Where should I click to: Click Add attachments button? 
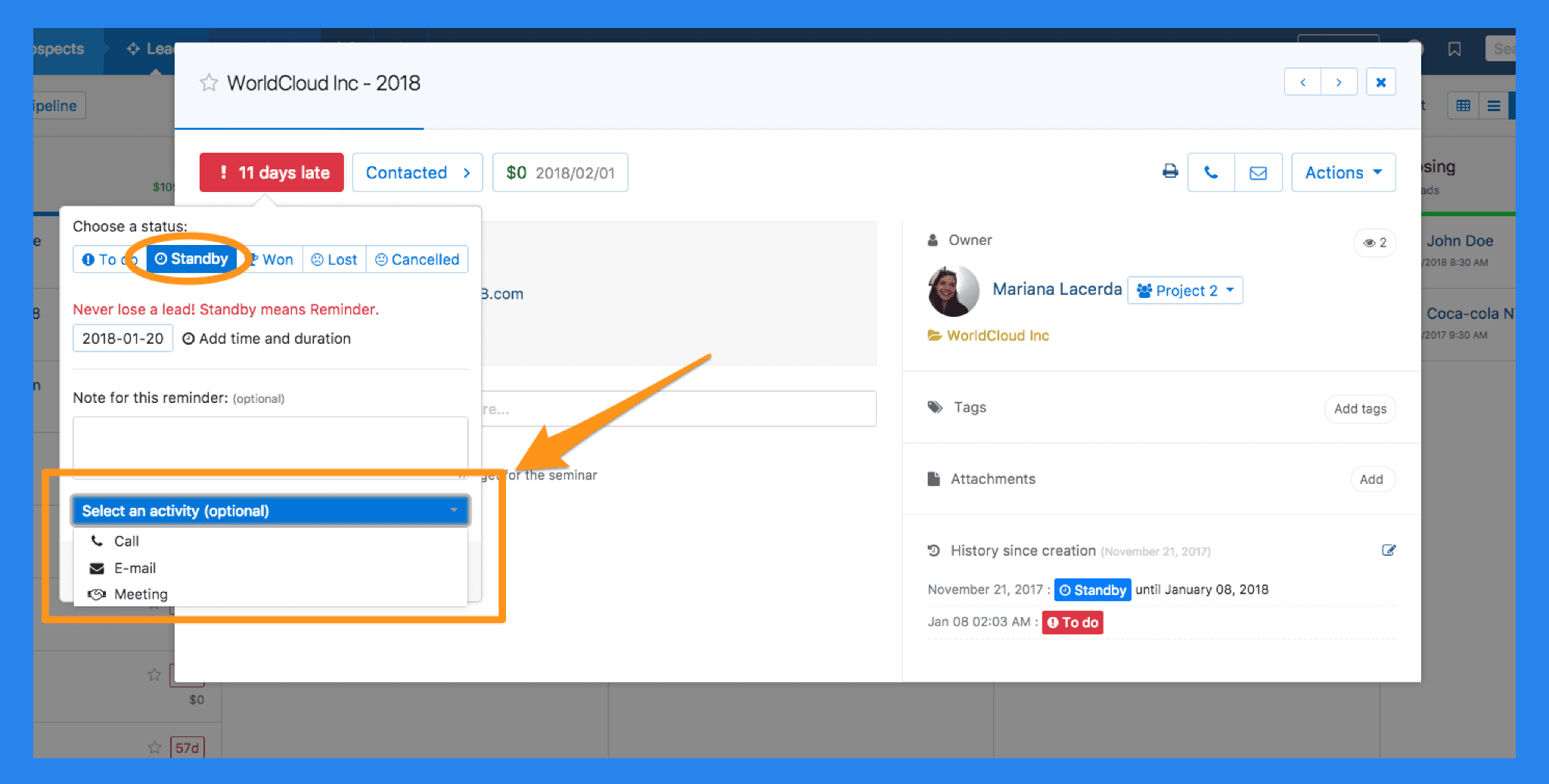pyautogui.click(x=1371, y=479)
